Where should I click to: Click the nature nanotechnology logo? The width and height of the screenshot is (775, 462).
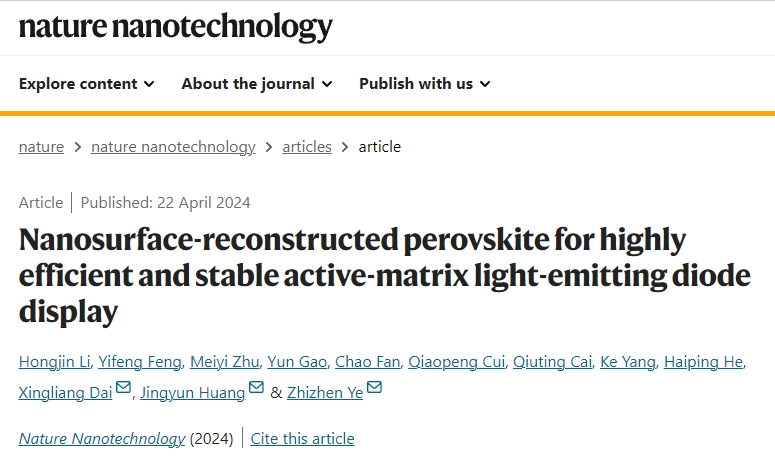[175, 26]
